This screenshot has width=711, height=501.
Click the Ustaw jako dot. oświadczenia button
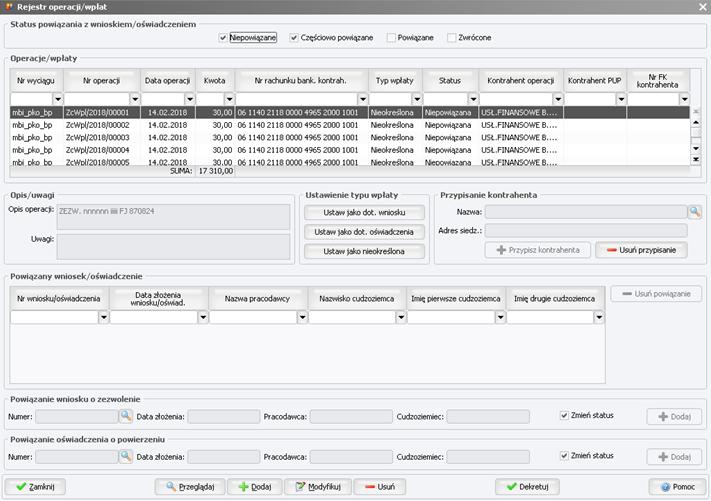364,232
